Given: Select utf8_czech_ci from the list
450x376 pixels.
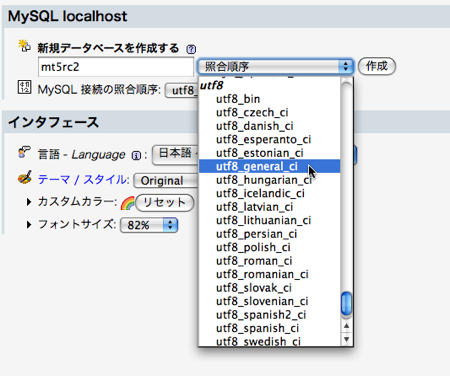Looking at the screenshot, I should (269, 112).
